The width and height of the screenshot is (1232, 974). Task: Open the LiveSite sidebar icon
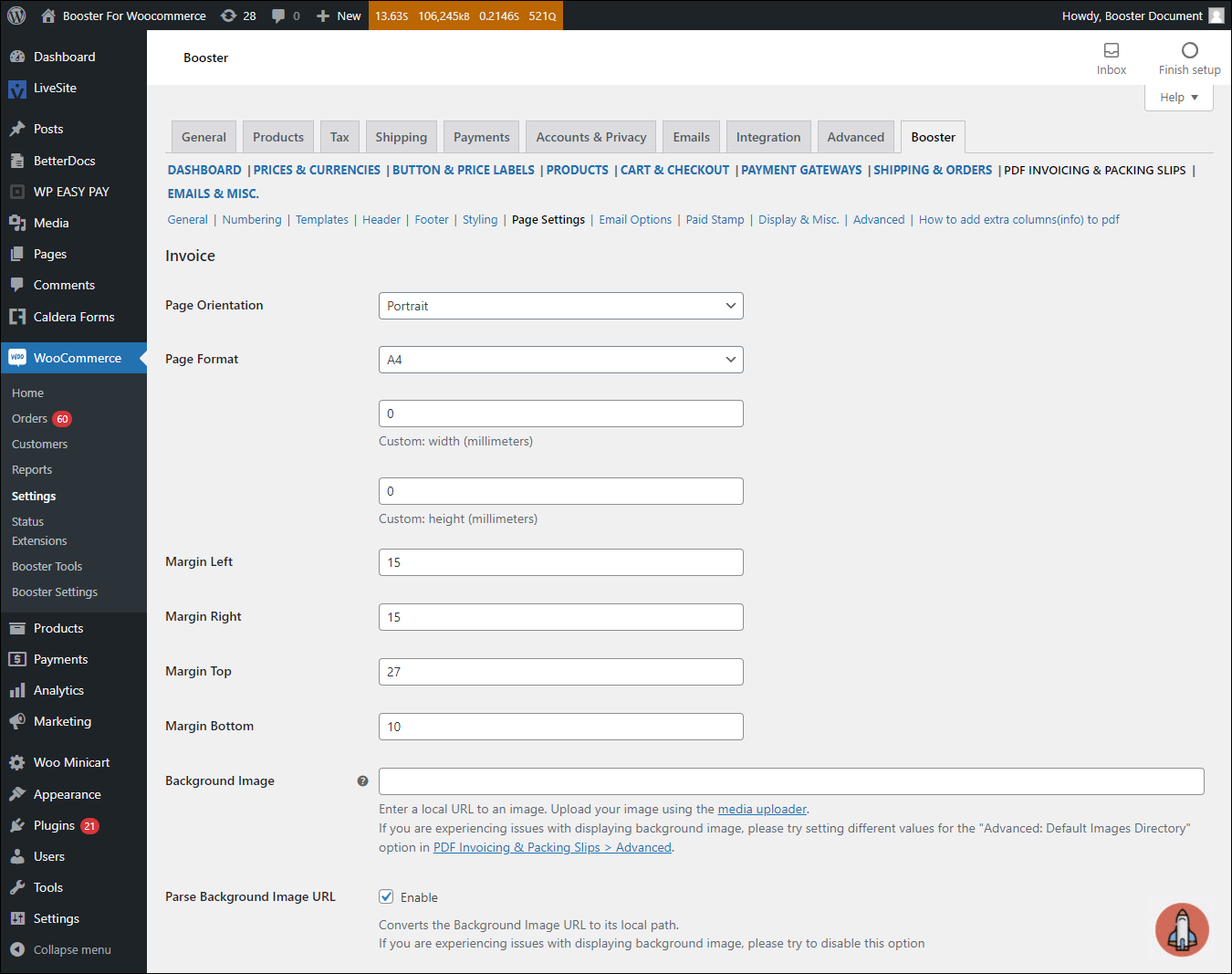tap(17, 89)
